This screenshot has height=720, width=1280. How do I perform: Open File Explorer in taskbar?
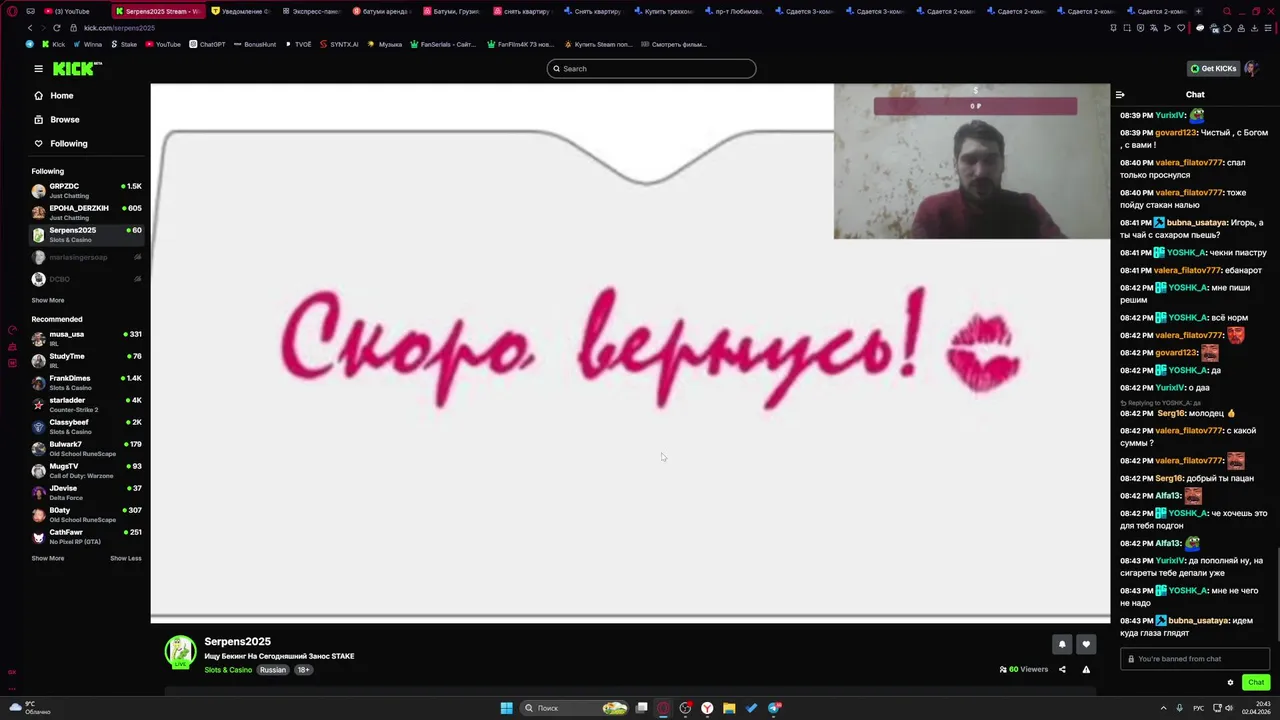click(x=730, y=708)
